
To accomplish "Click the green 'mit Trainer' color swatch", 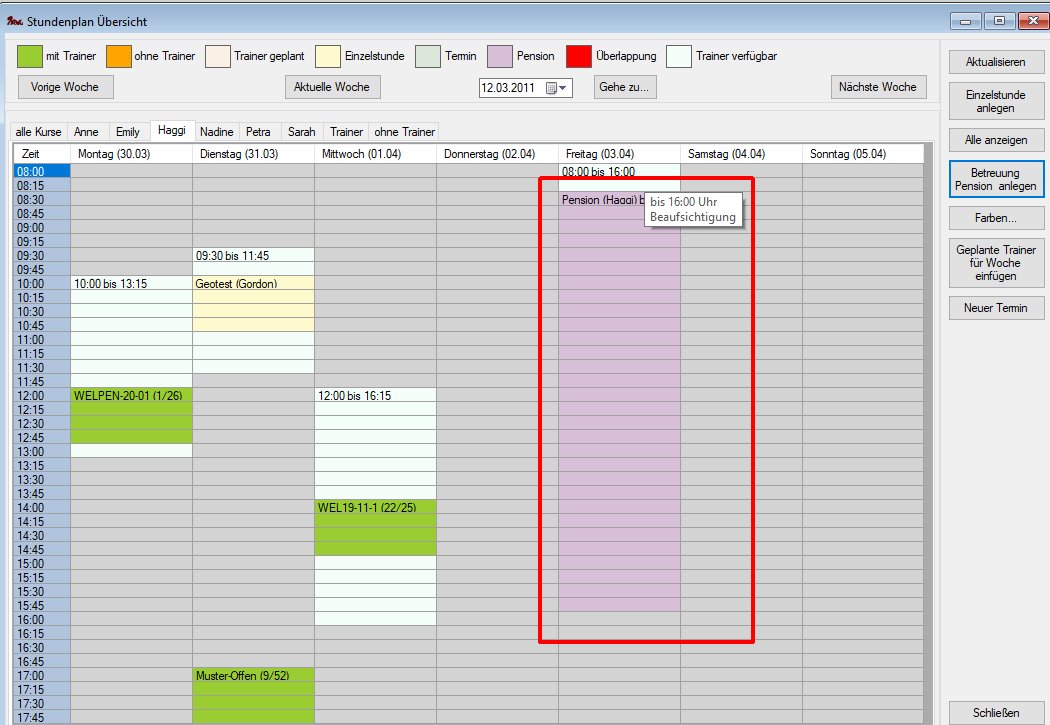I will coord(30,56).
